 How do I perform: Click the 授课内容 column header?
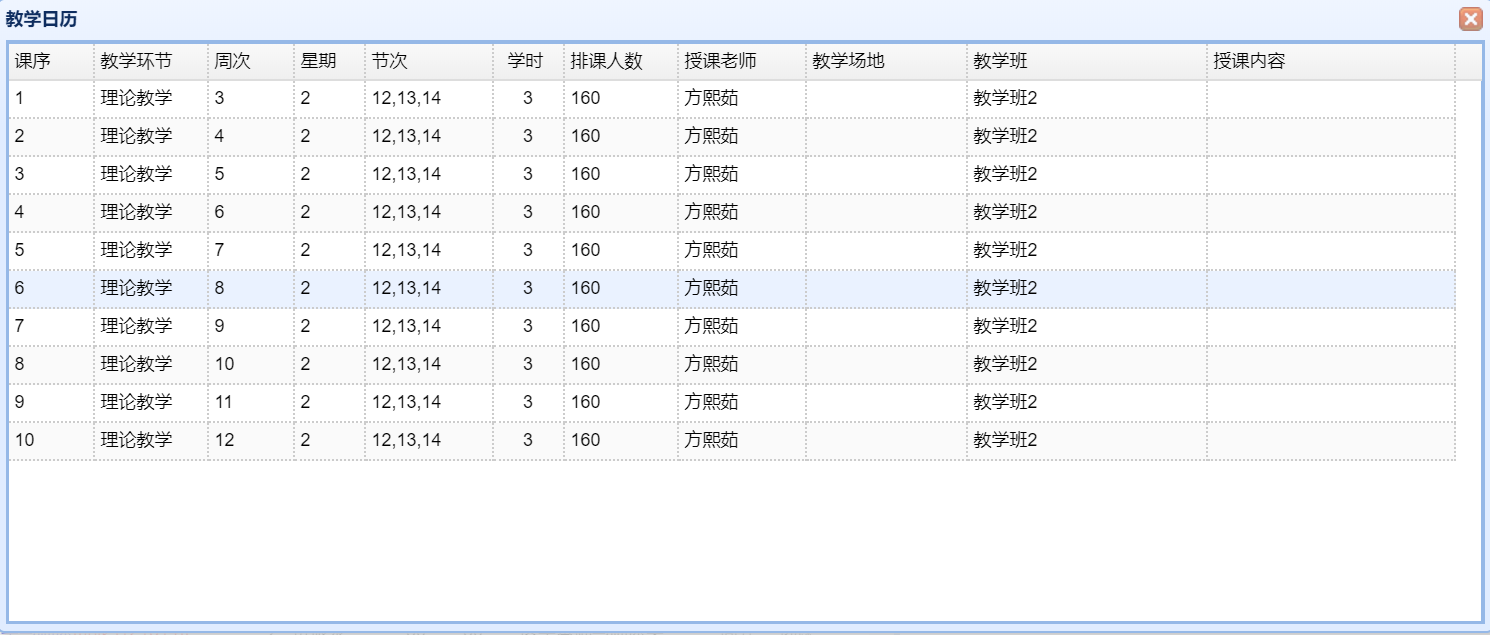1331,61
